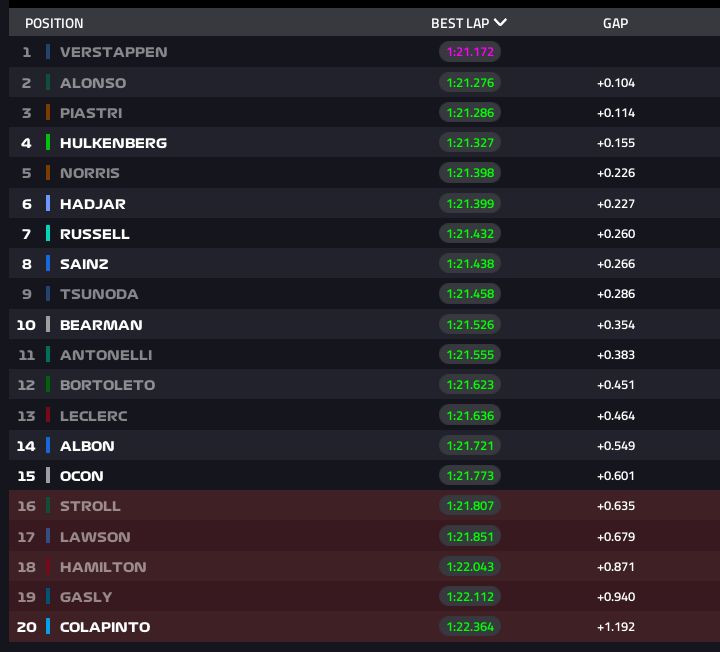Click Leclerc's 1:21.636 lap time badge
The height and width of the screenshot is (652, 720).
470,415
